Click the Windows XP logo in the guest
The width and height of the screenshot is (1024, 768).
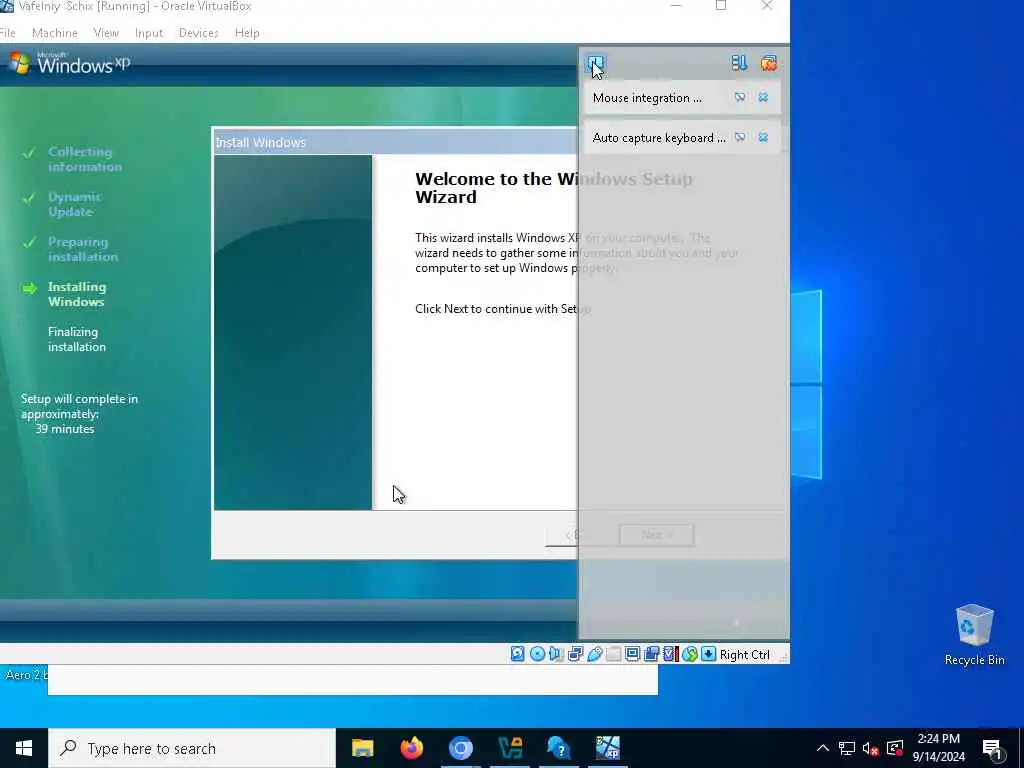[x=70, y=63]
